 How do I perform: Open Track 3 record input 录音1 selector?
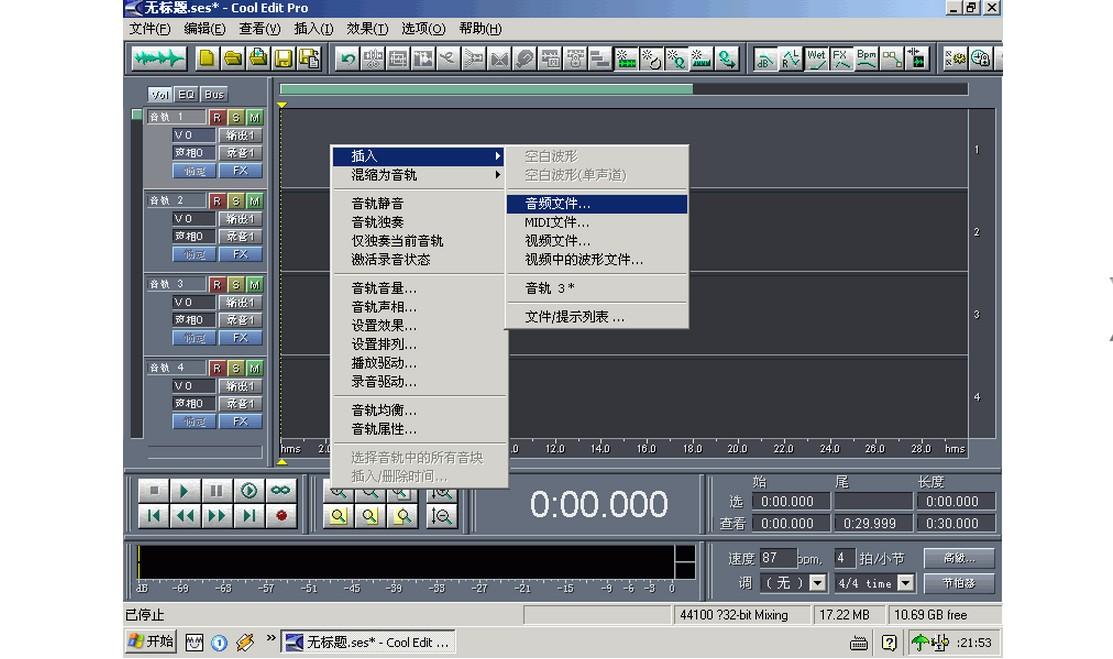[240, 320]
